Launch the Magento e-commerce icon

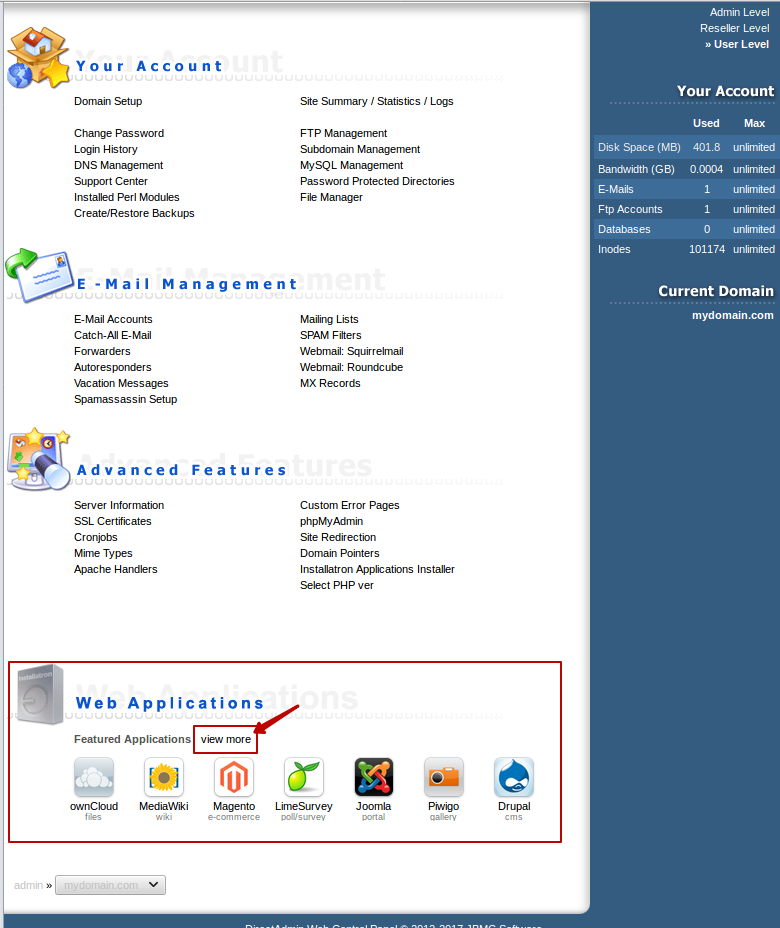[x=234, y=777]
